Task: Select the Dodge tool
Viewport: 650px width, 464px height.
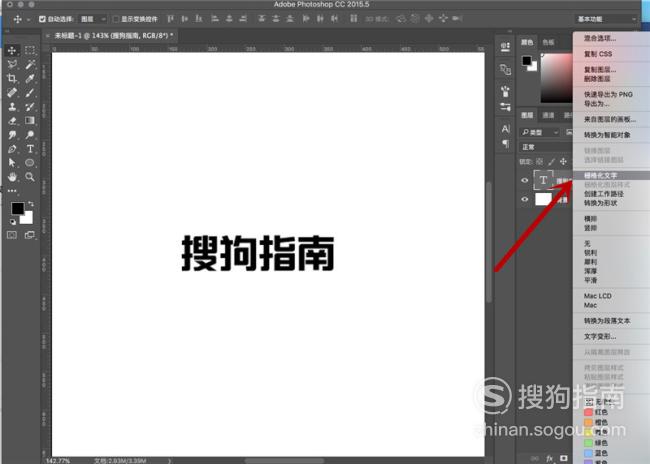Action: [x=30, y=135]
